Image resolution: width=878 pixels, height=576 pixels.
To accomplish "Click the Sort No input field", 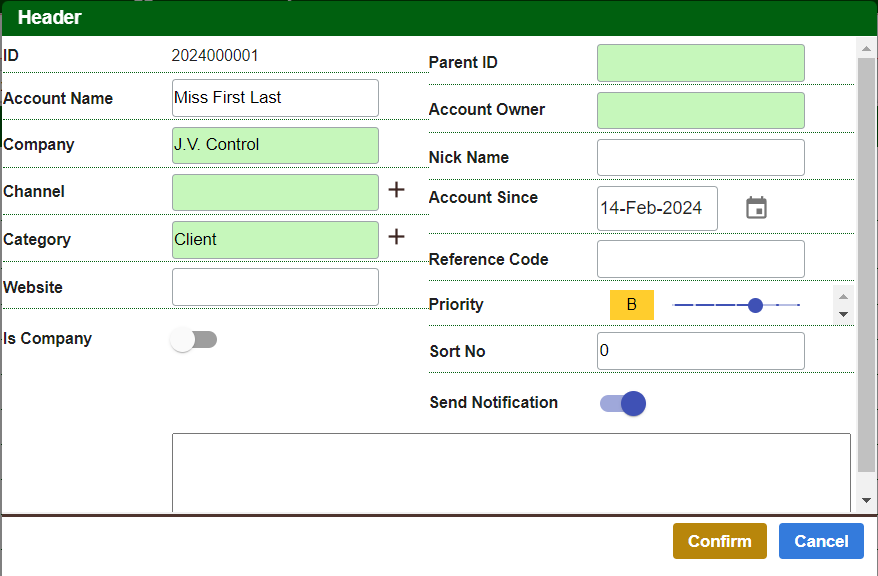I will (700, 351).
